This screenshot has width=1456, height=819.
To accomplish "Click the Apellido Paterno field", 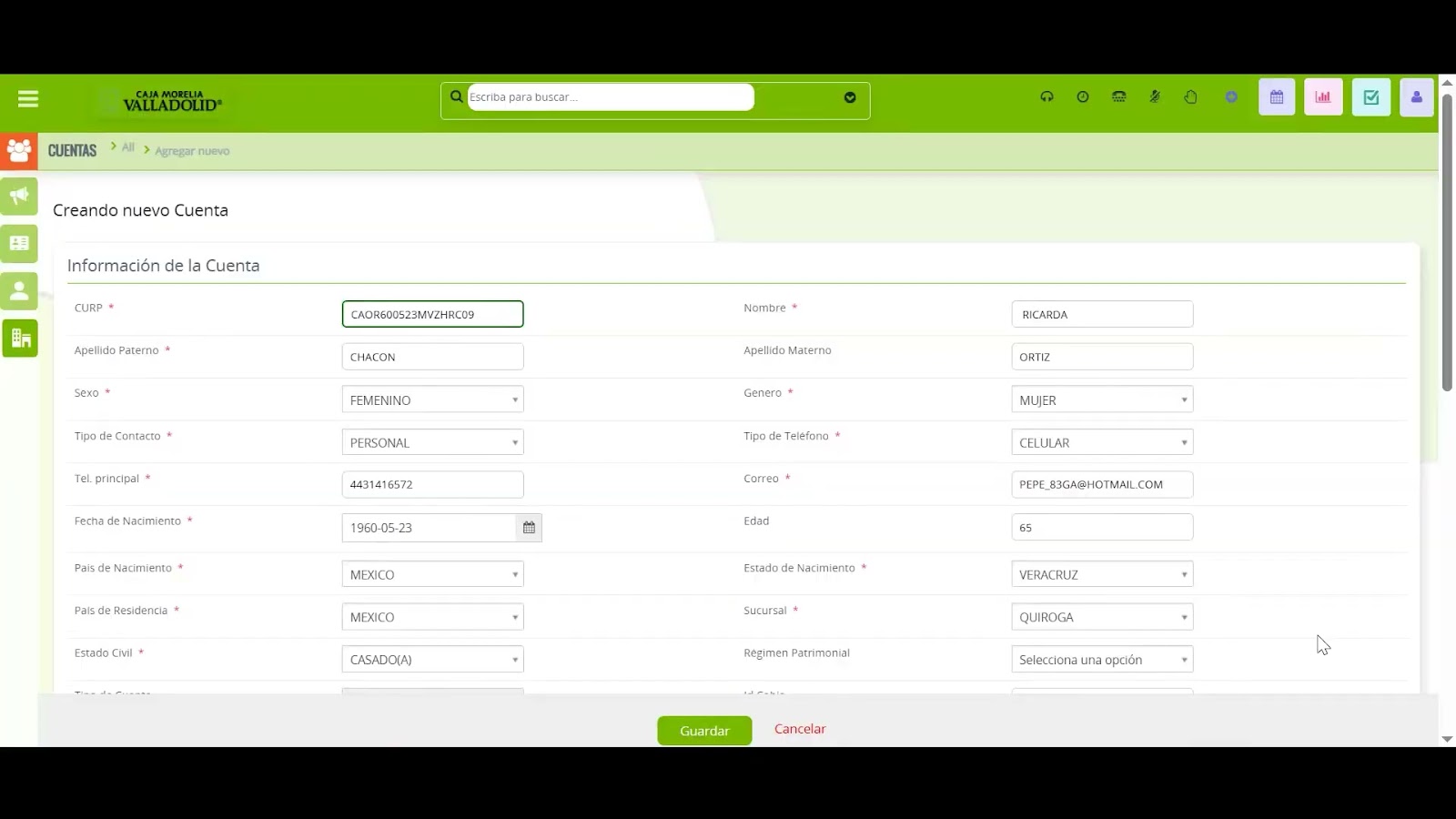I will pos(433,357).
